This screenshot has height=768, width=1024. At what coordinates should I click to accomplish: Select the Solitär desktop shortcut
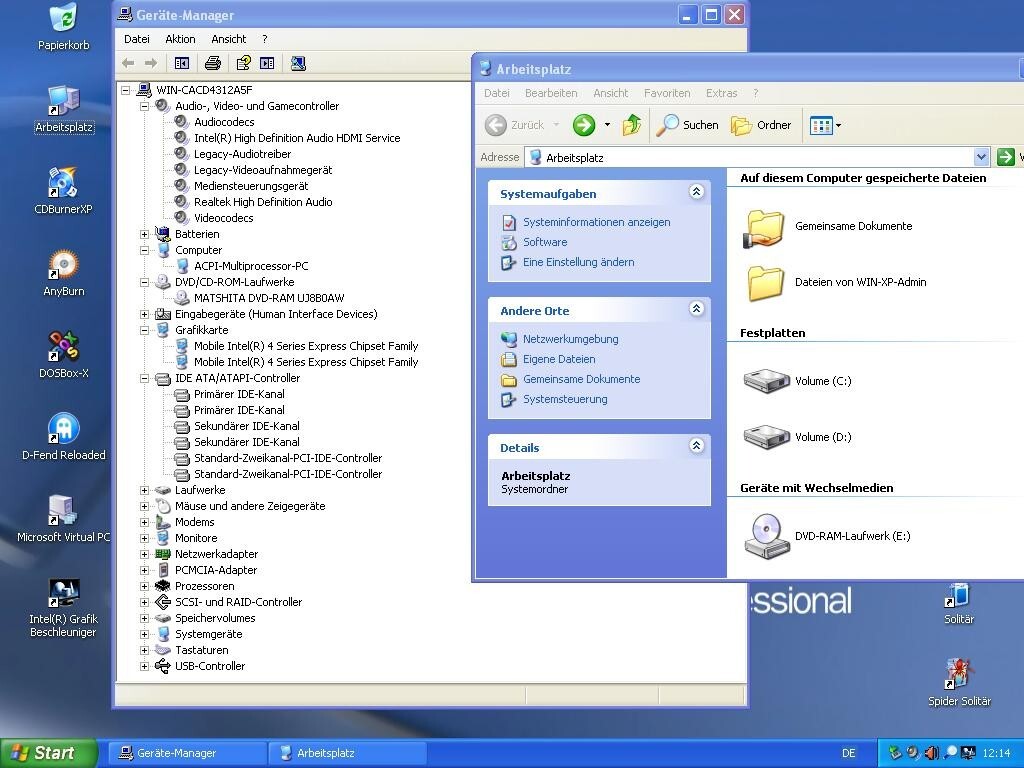click(x=959, y=603)
